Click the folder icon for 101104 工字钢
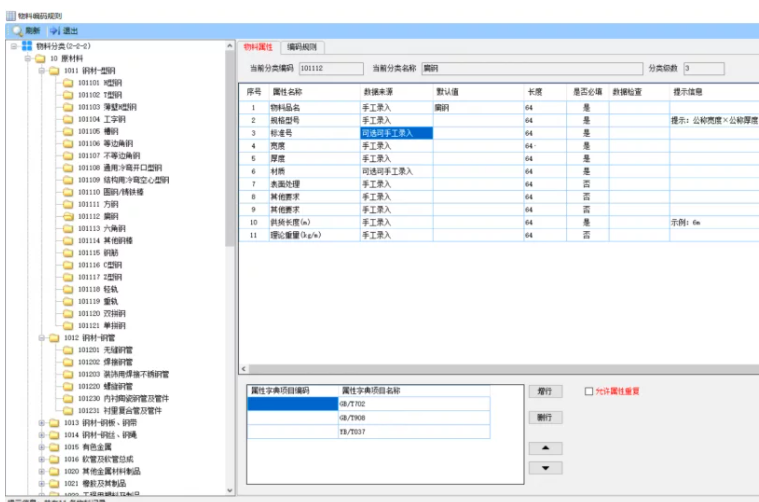This screenshot has width=759, height=502. 68,118
